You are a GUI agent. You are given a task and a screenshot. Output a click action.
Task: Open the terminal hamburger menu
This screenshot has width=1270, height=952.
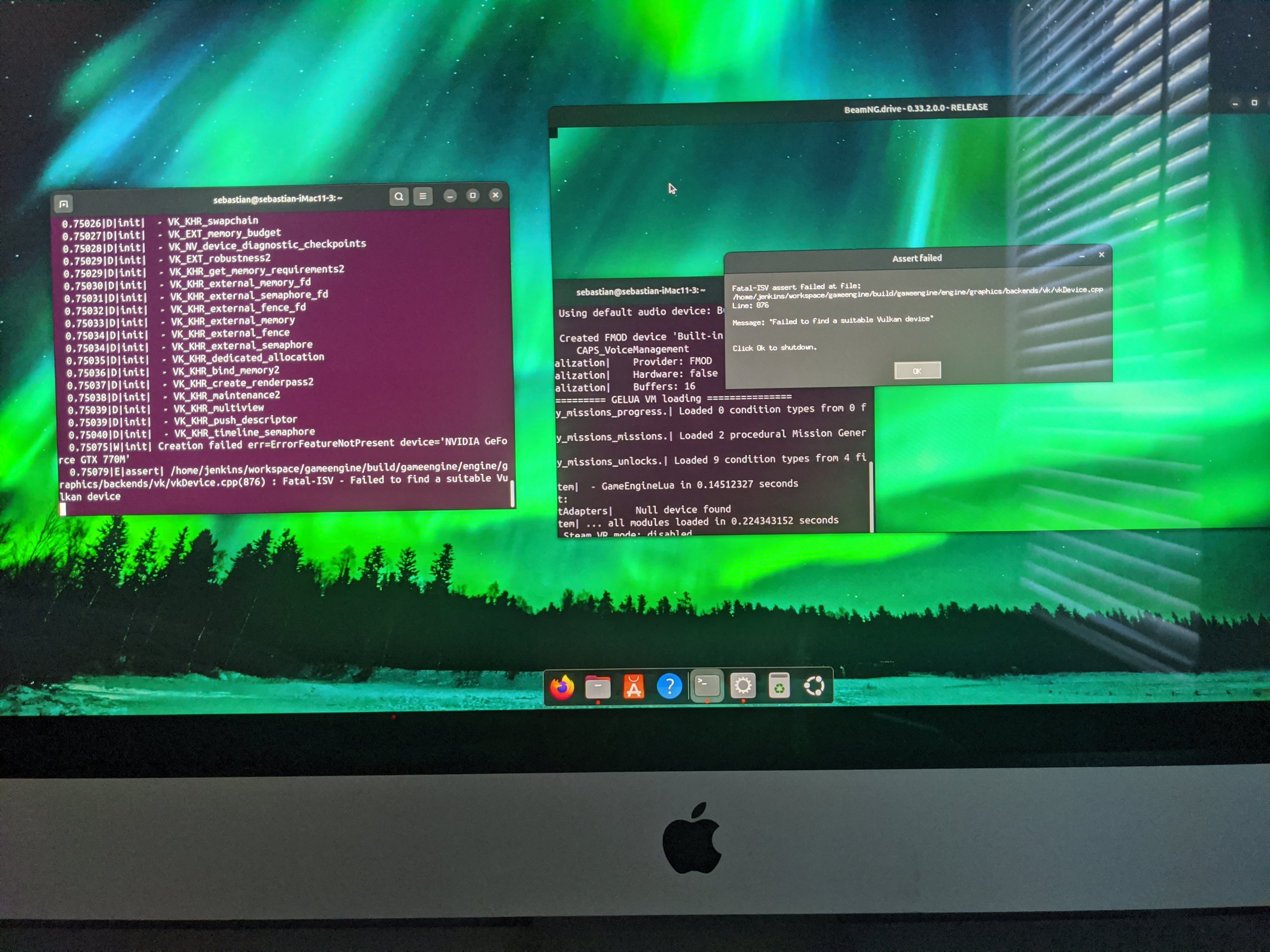click(x=422, y=196)
